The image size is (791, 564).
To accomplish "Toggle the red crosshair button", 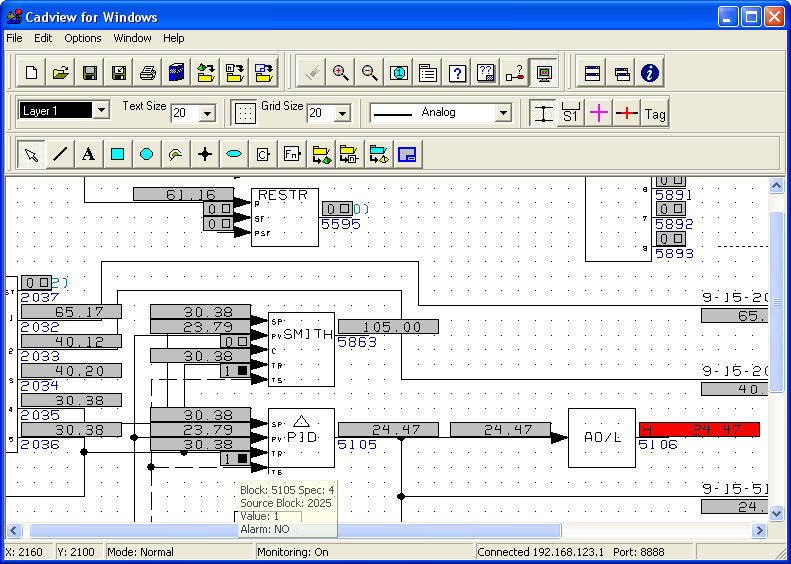I will pyautogui.click(x=627, y=112).
